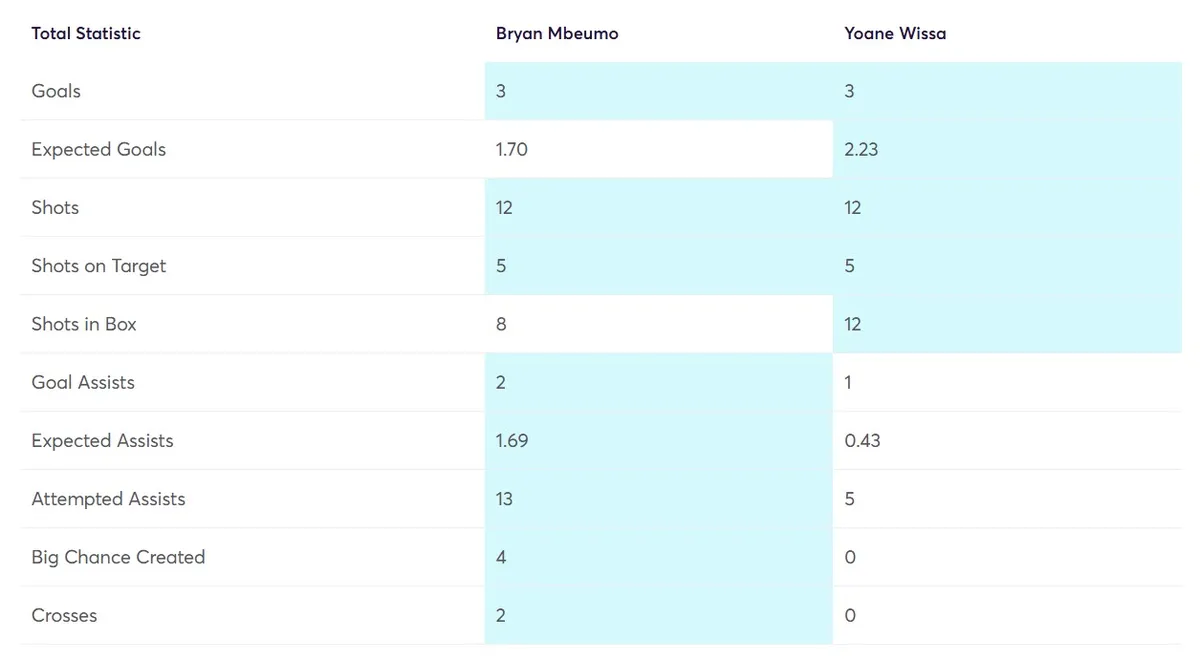The width and height of the screenshot is (1200, 659).
Task: Select the Goals row label
Action: click(x=56, y=91)
